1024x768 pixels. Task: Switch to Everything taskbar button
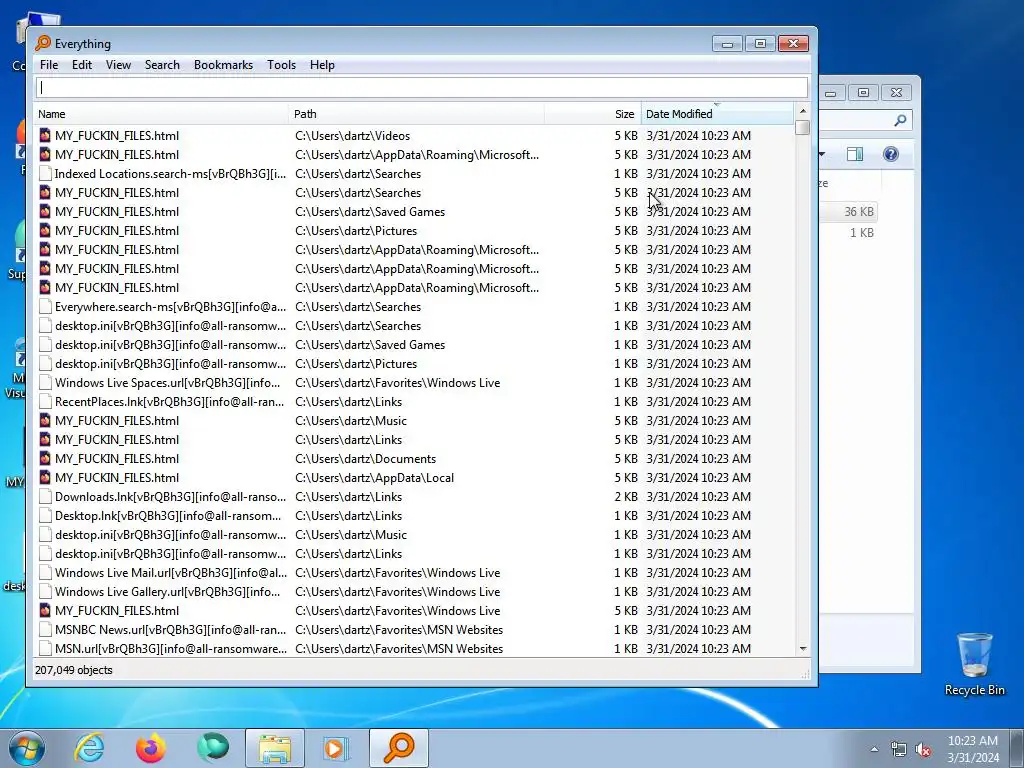coord(399,748)
